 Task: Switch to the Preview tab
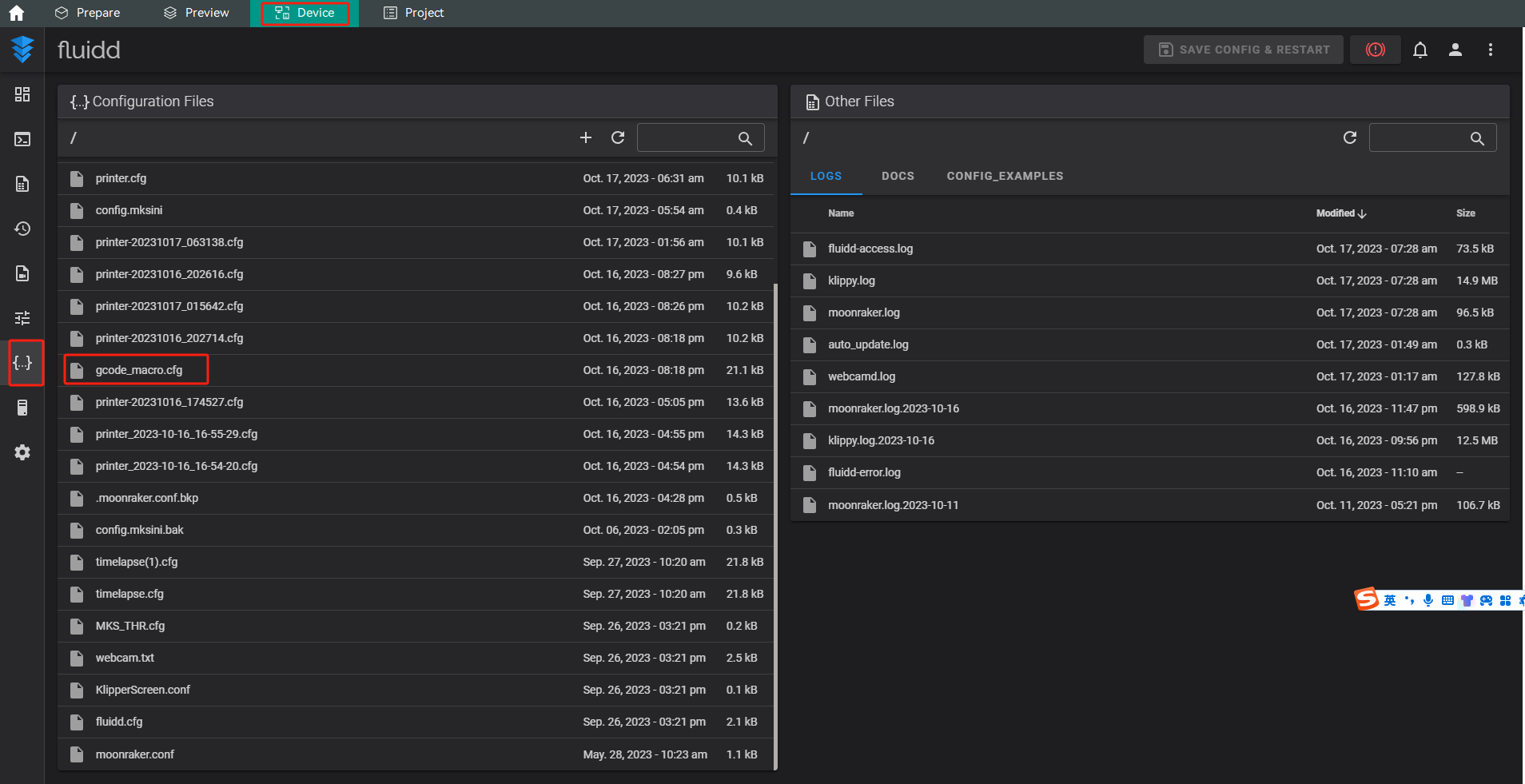coord(196,13)
